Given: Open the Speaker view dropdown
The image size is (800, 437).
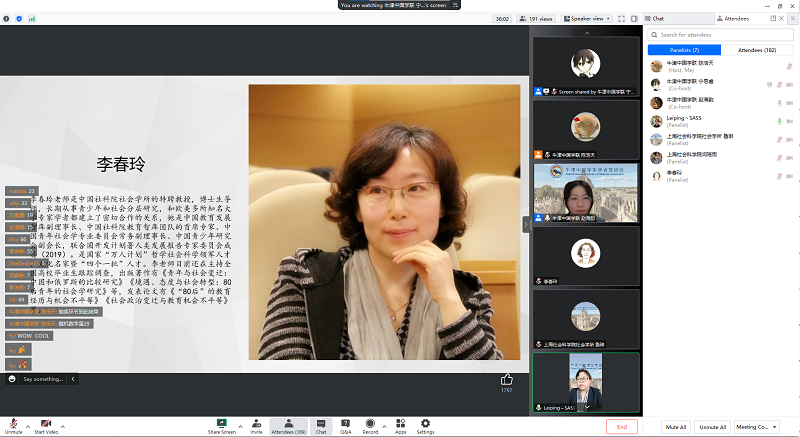Looking at the screenshot, I should [587, 18].
